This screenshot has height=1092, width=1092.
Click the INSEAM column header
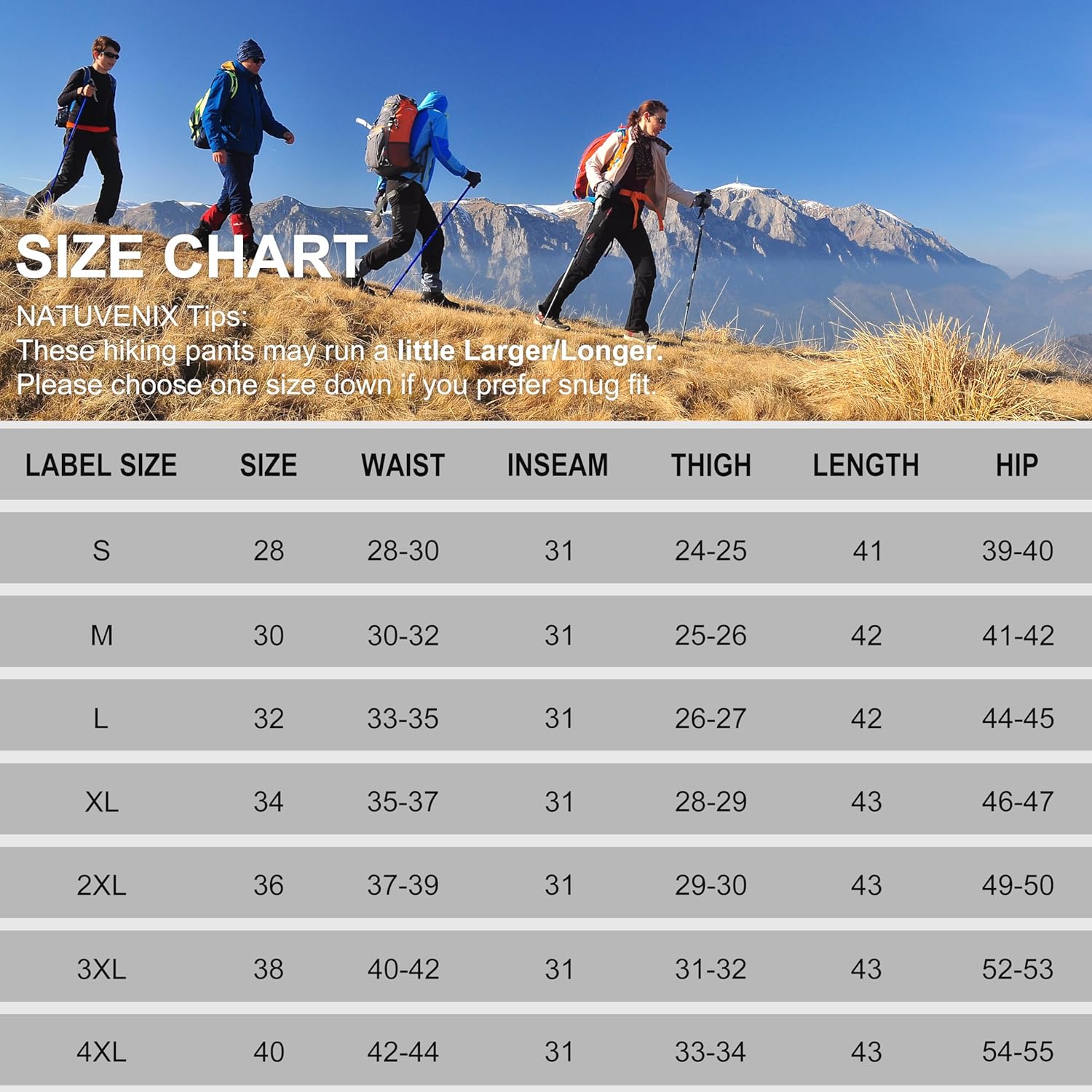[558, 465]
